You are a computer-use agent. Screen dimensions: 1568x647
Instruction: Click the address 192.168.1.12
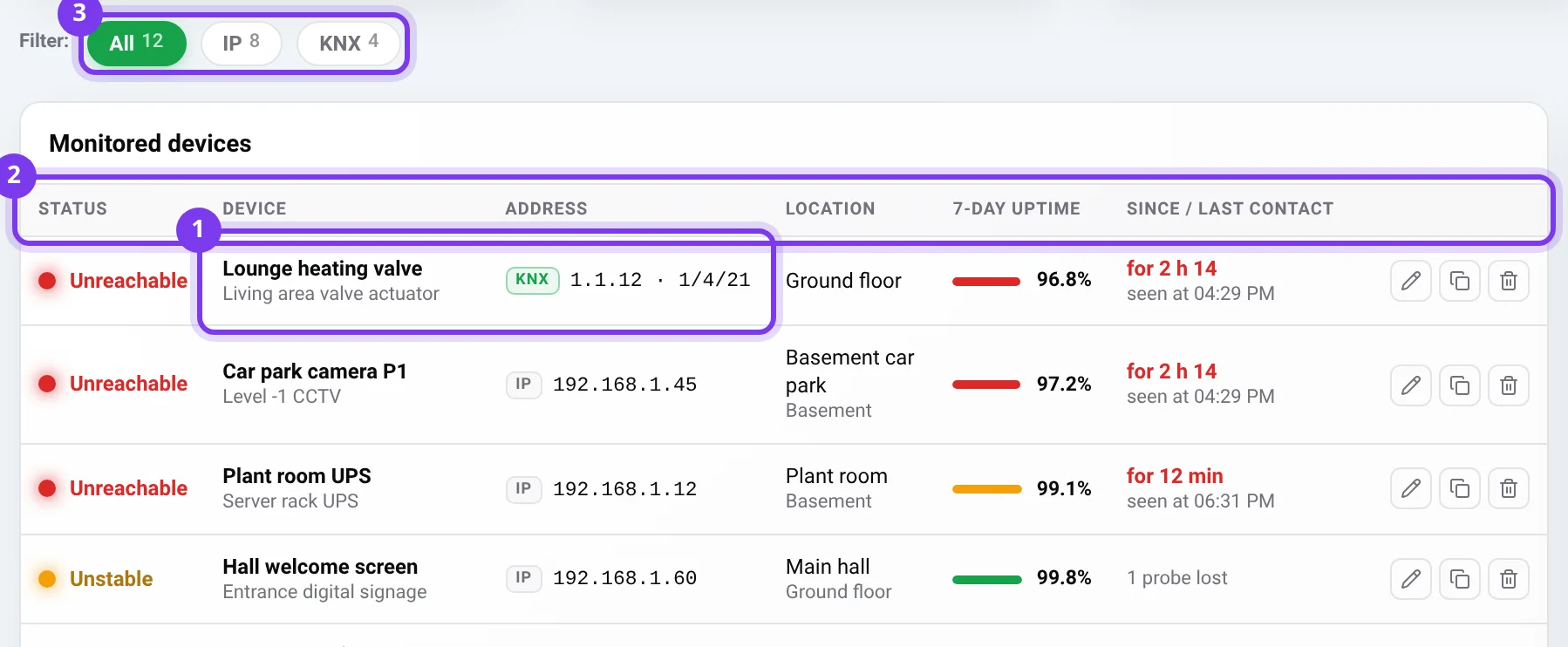tap(624, 489)
